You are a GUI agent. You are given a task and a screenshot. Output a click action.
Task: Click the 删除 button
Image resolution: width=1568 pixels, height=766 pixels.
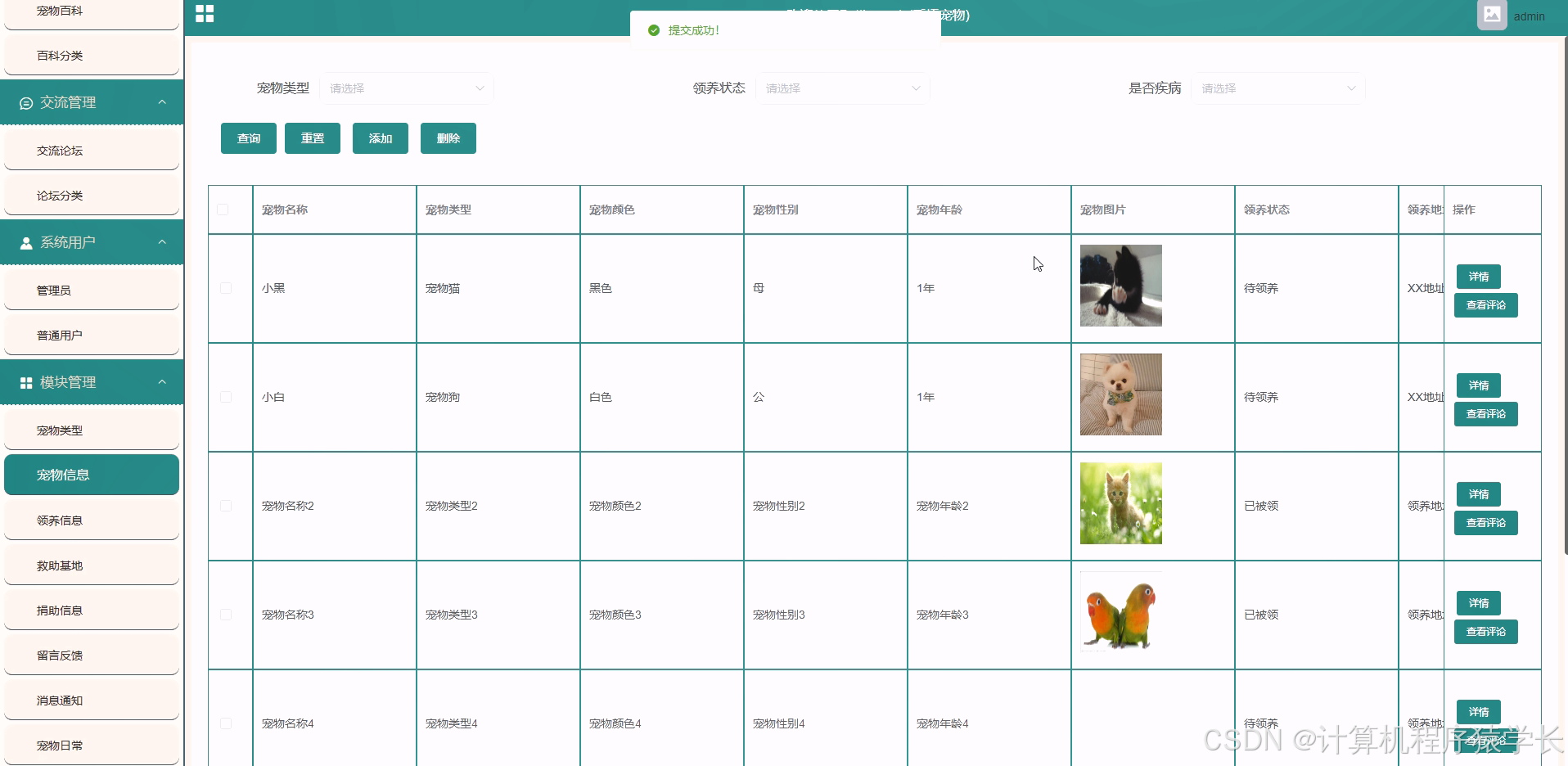(x=448, y=138)
